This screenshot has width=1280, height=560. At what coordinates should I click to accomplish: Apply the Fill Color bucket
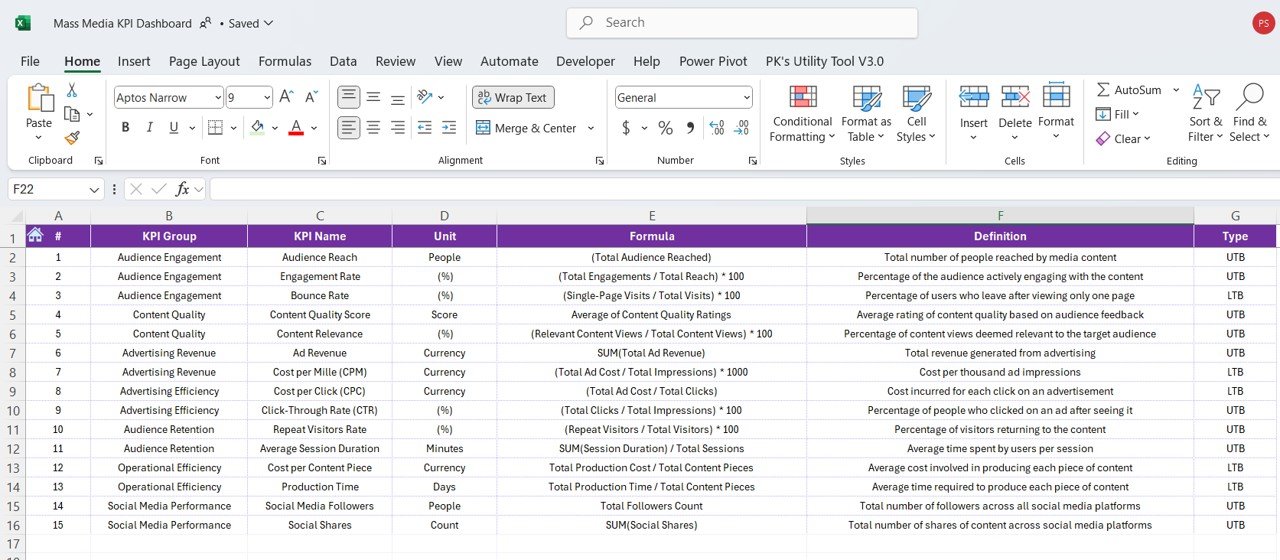click(257, 128)
